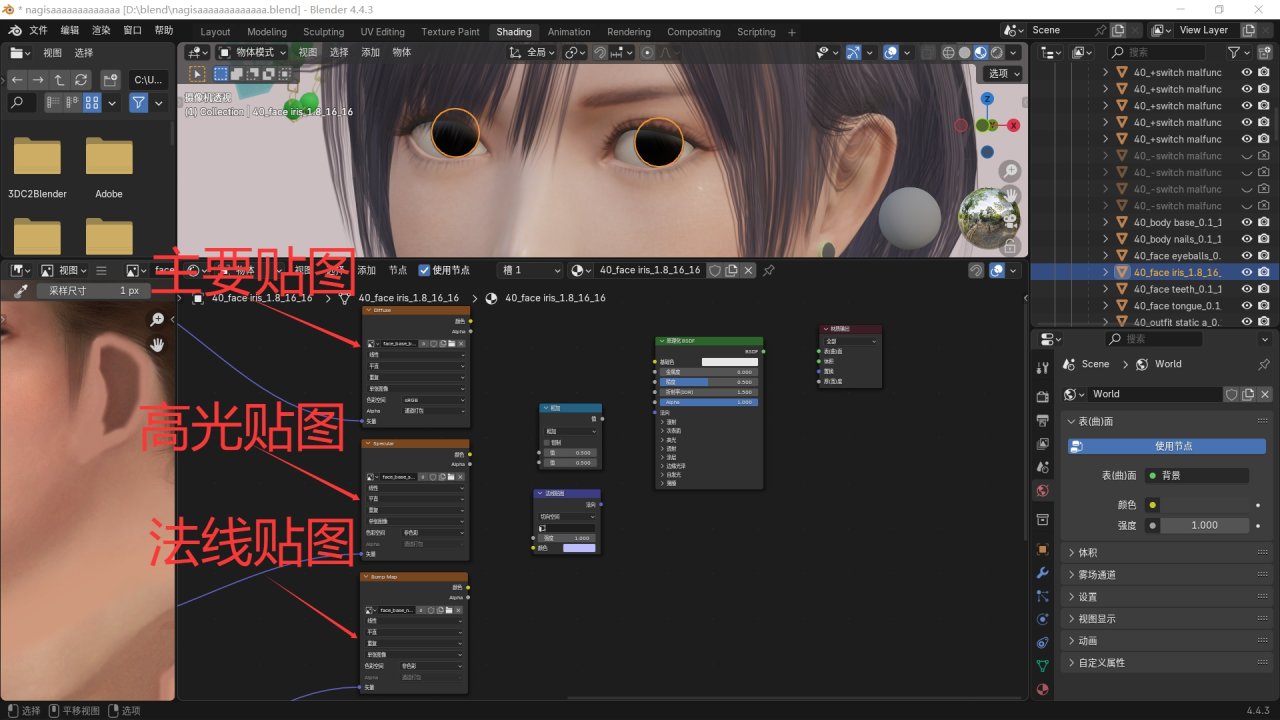Click the refresh file list icon
Screen dimensions: 1280x720
[x=81, y=79]
